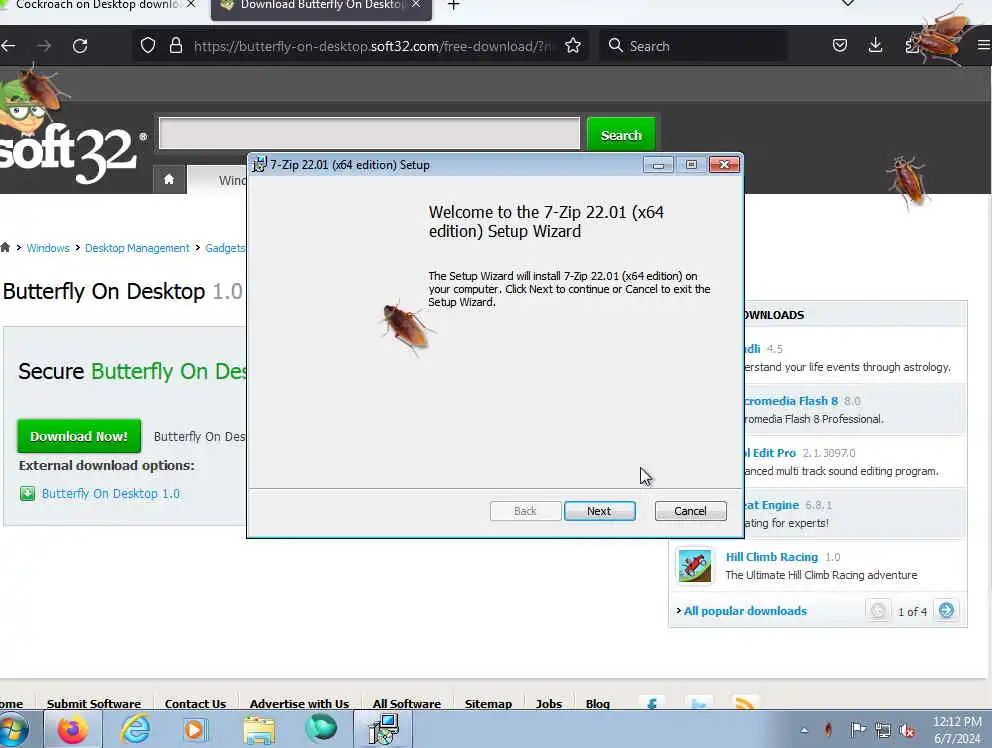
Task: Open external Butterfly On Desktop 1.0 link
Action: (111, 494)
